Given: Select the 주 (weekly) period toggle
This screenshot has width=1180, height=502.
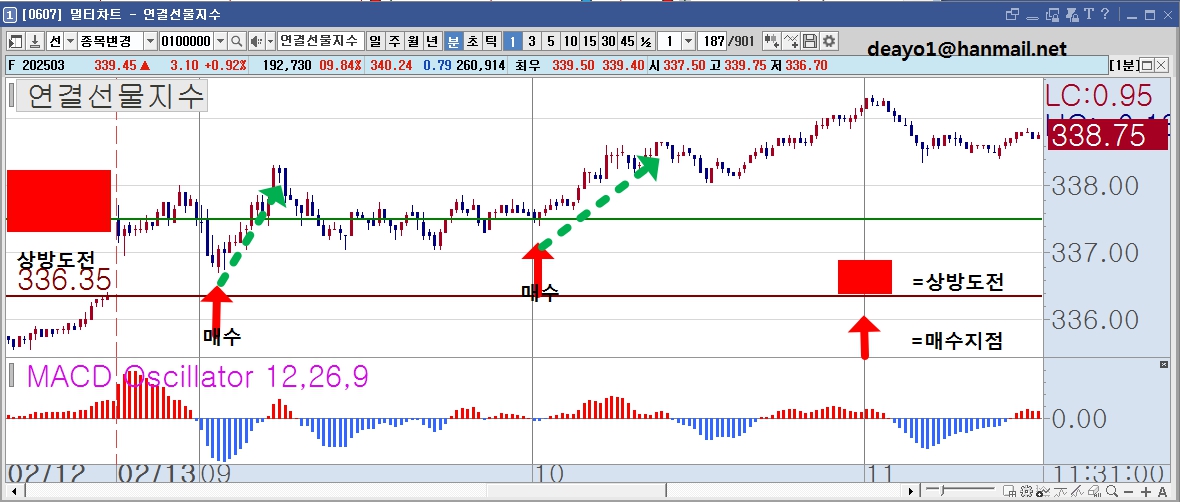Looking at the screenshot, I should click(x=394, y=41).
